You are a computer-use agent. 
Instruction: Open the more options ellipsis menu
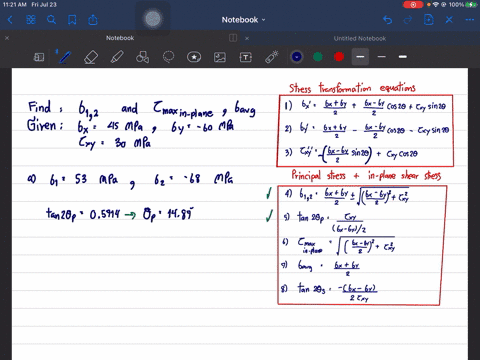pyautogui.click(x=470, y=20)
